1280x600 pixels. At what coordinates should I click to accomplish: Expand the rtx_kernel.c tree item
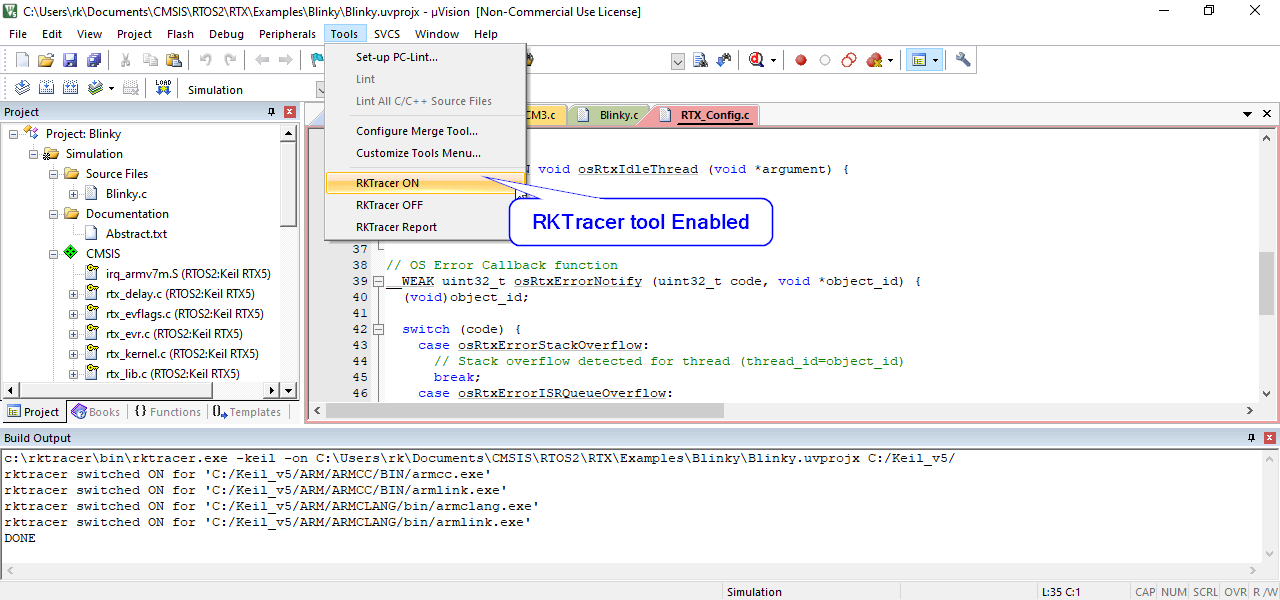[73, 353]
